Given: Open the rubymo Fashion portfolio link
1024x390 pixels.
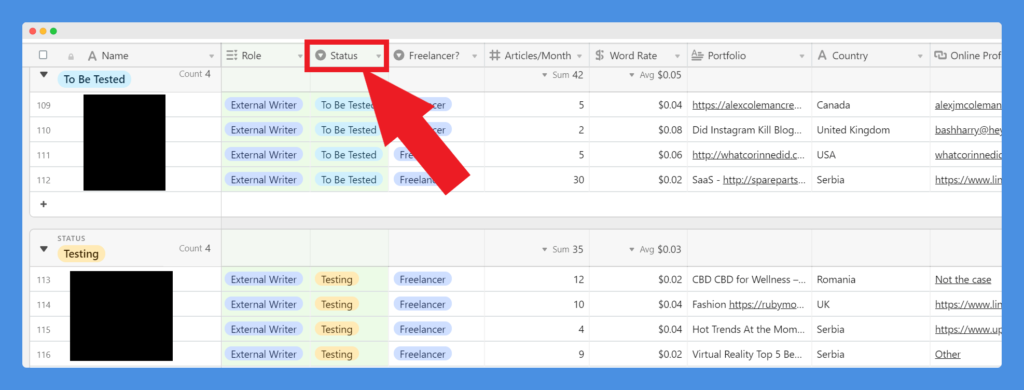Looking at the screenshot, I should (x=765, y=304).
